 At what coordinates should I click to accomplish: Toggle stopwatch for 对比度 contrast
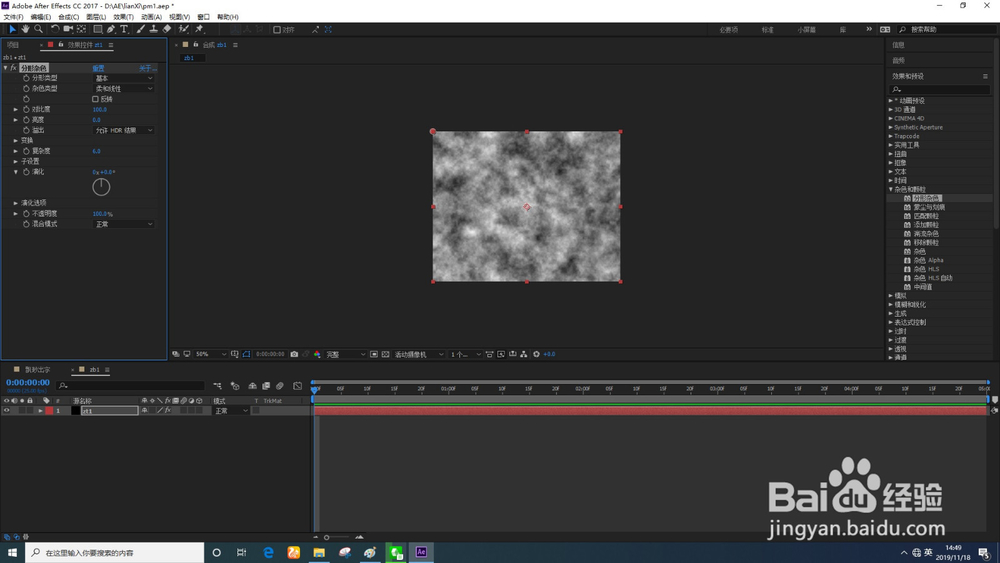tap(26, 109)
